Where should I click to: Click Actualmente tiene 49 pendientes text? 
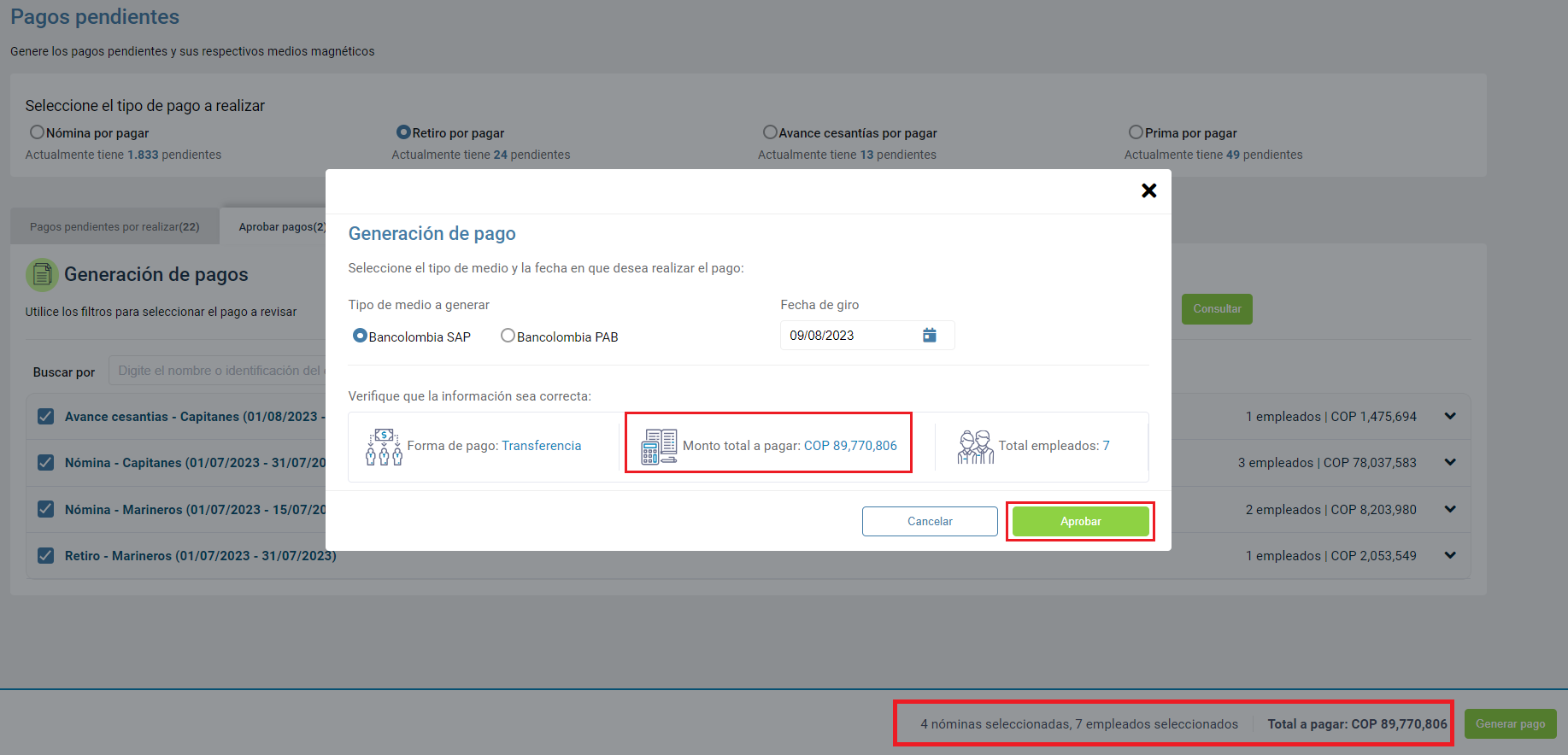point(1213,155)
